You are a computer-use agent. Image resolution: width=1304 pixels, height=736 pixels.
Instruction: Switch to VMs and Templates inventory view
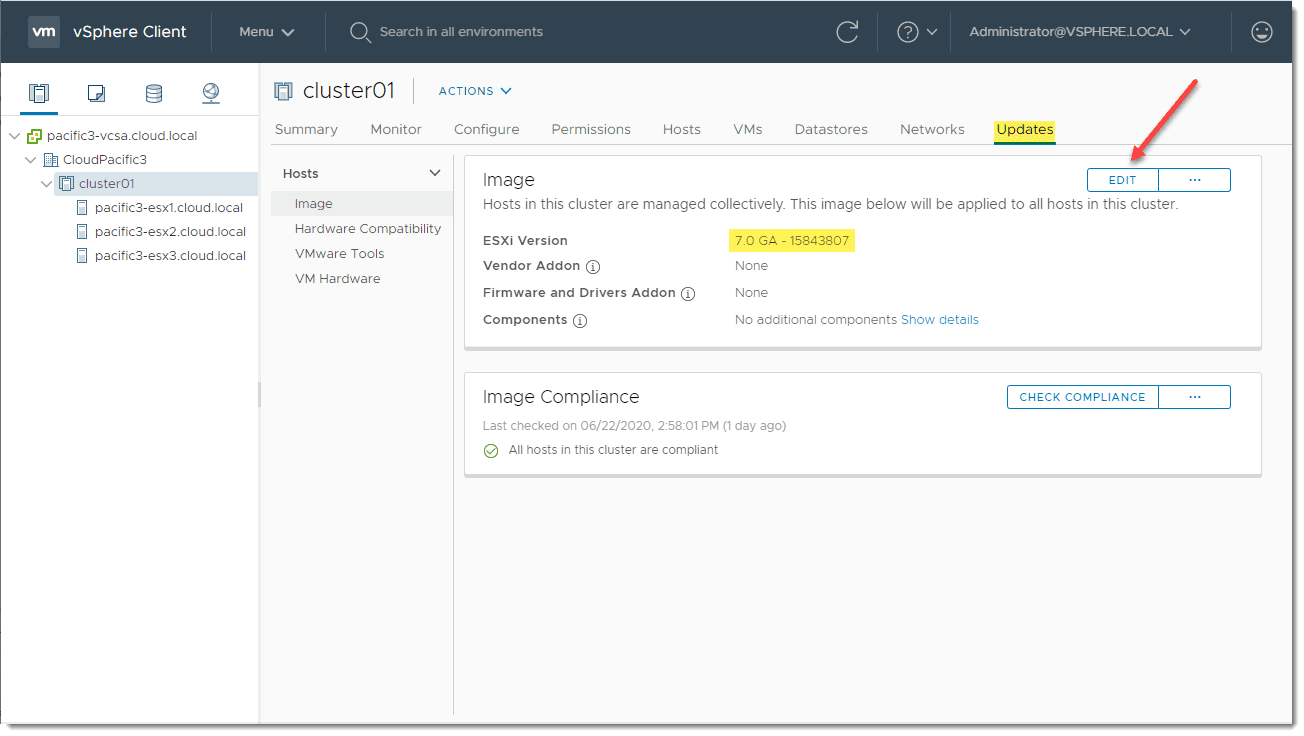tap(96, 93)
